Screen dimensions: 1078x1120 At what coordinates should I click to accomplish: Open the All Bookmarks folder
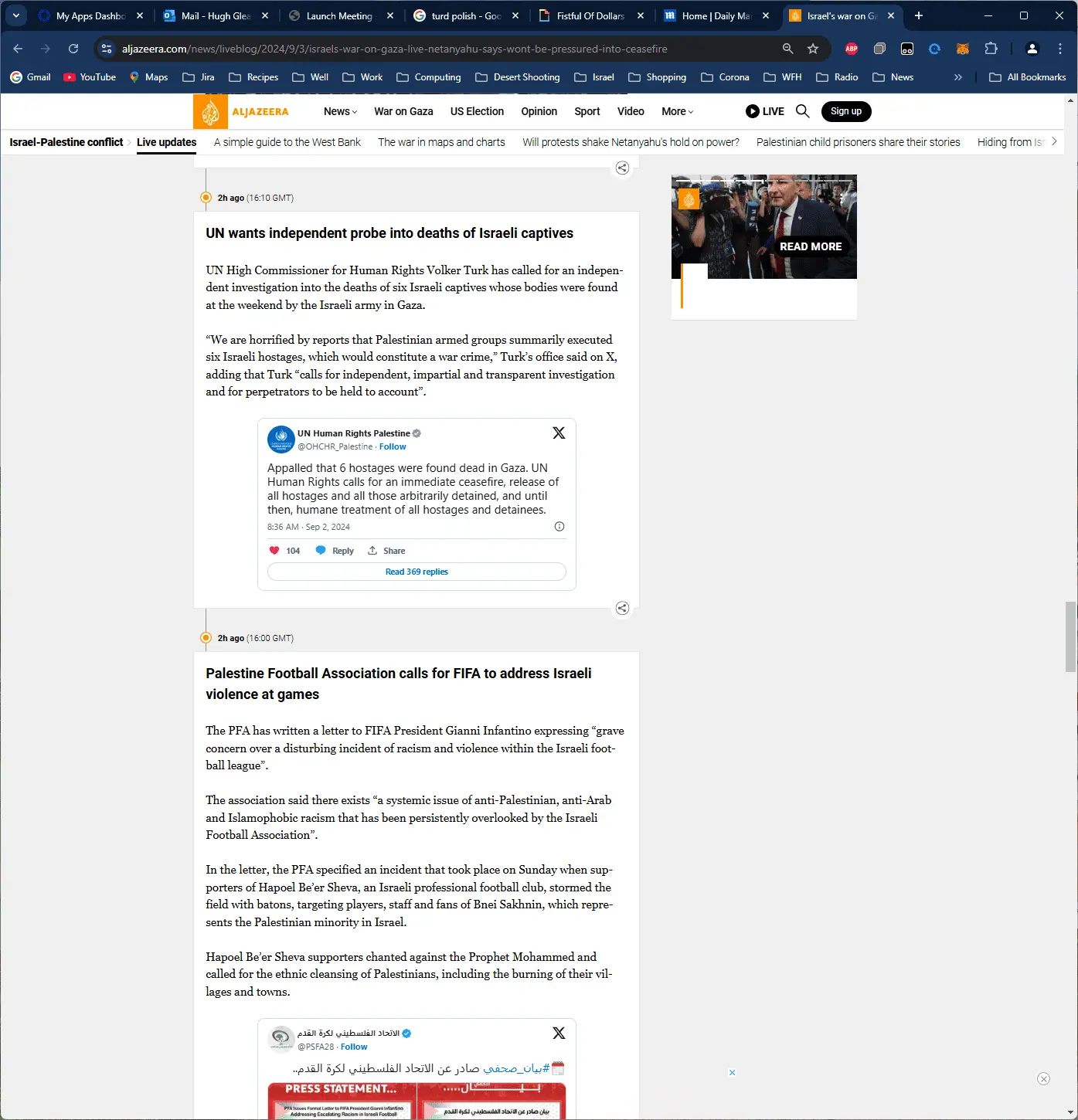[1028, 77]
